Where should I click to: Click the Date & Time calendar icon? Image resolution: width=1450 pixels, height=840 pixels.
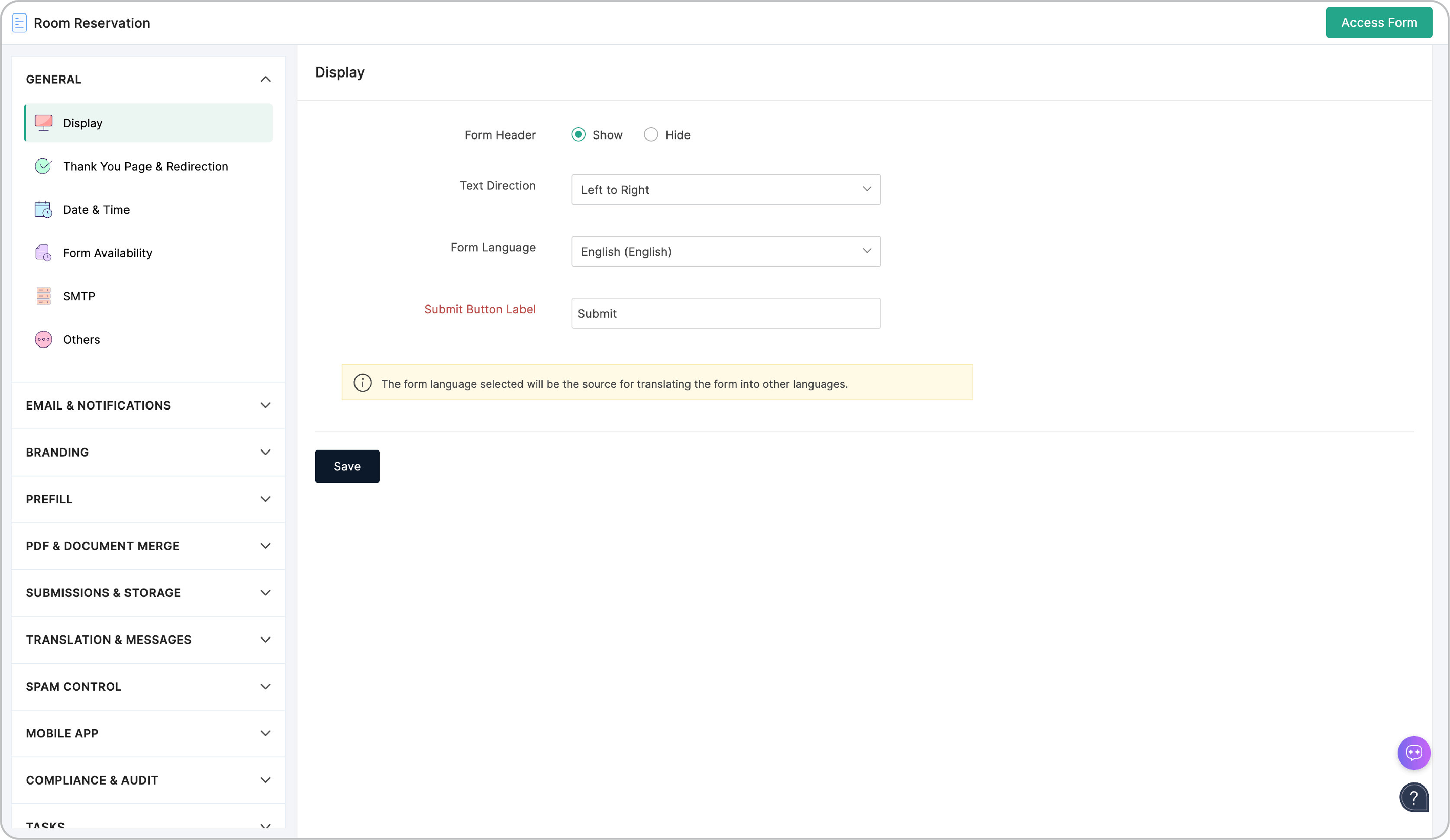pos(43,209)
